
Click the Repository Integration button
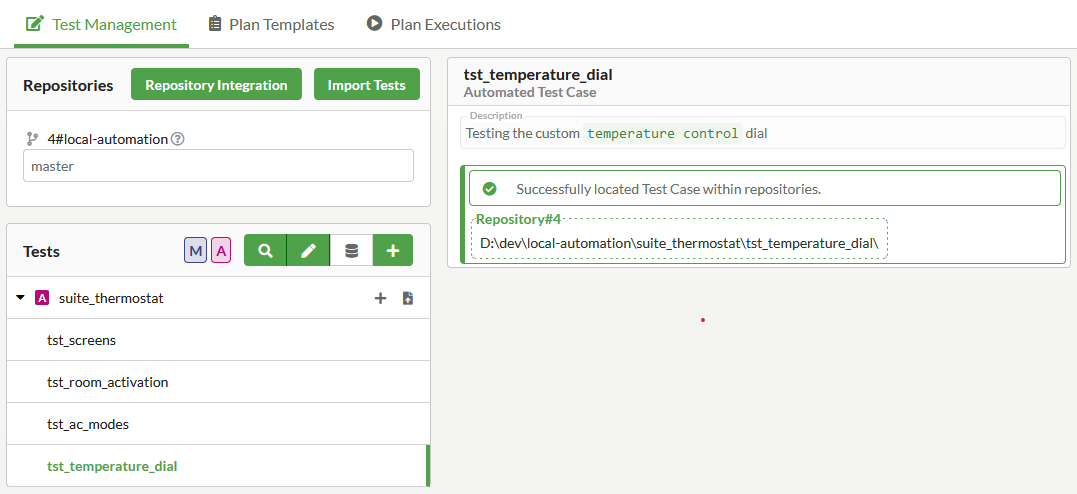click(x=216, y=85)
